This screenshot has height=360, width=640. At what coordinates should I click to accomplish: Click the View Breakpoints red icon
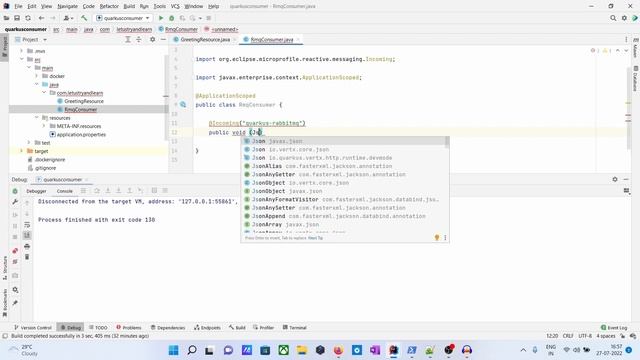(x=15, y=251)
